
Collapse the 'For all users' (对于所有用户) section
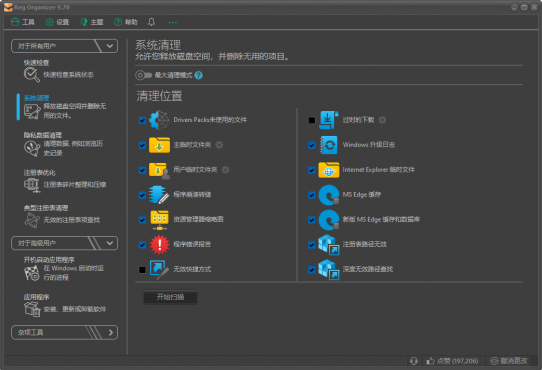pyautogui.click(x=65, y=46)
